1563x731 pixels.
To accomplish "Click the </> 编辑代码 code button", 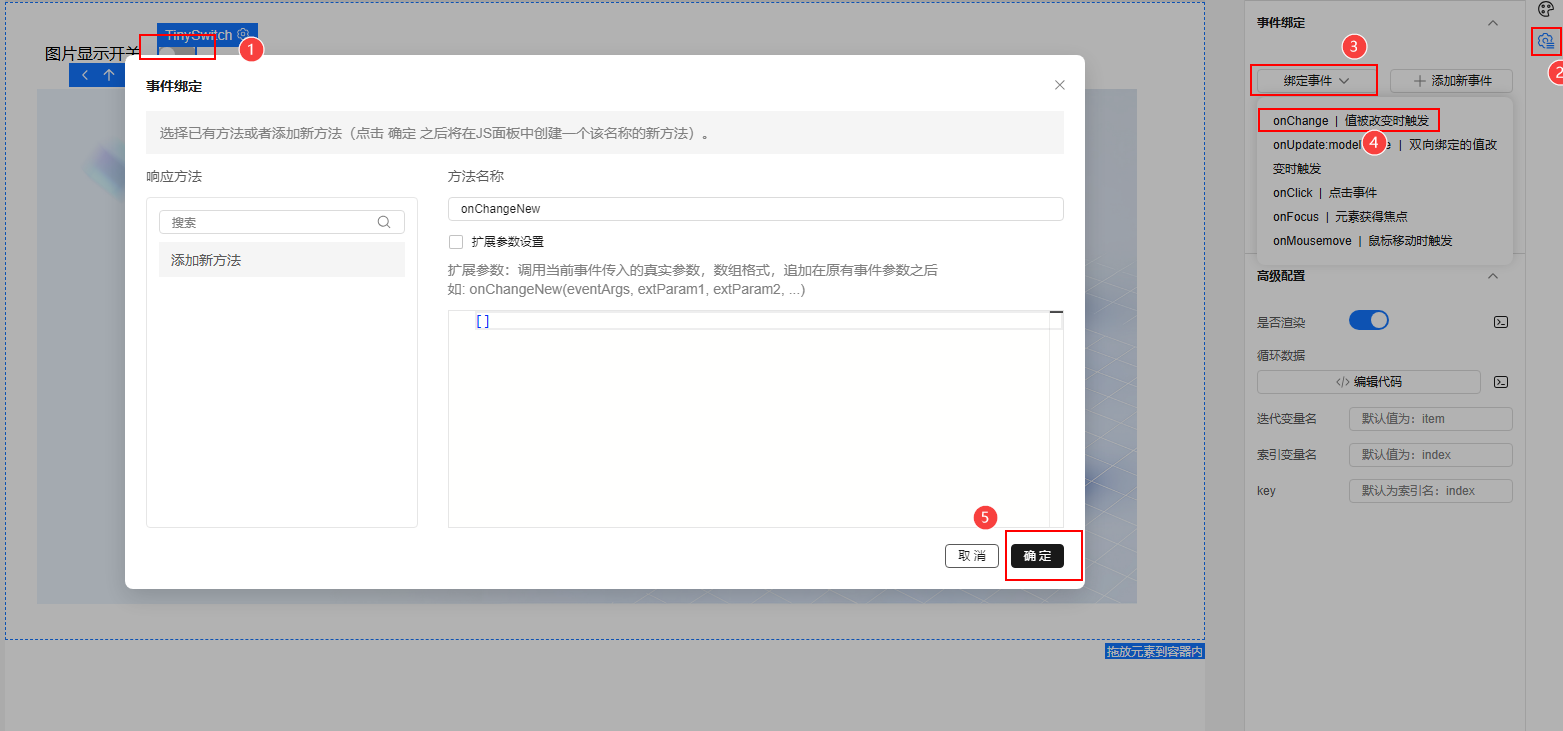I will (x=1368, y=381).
